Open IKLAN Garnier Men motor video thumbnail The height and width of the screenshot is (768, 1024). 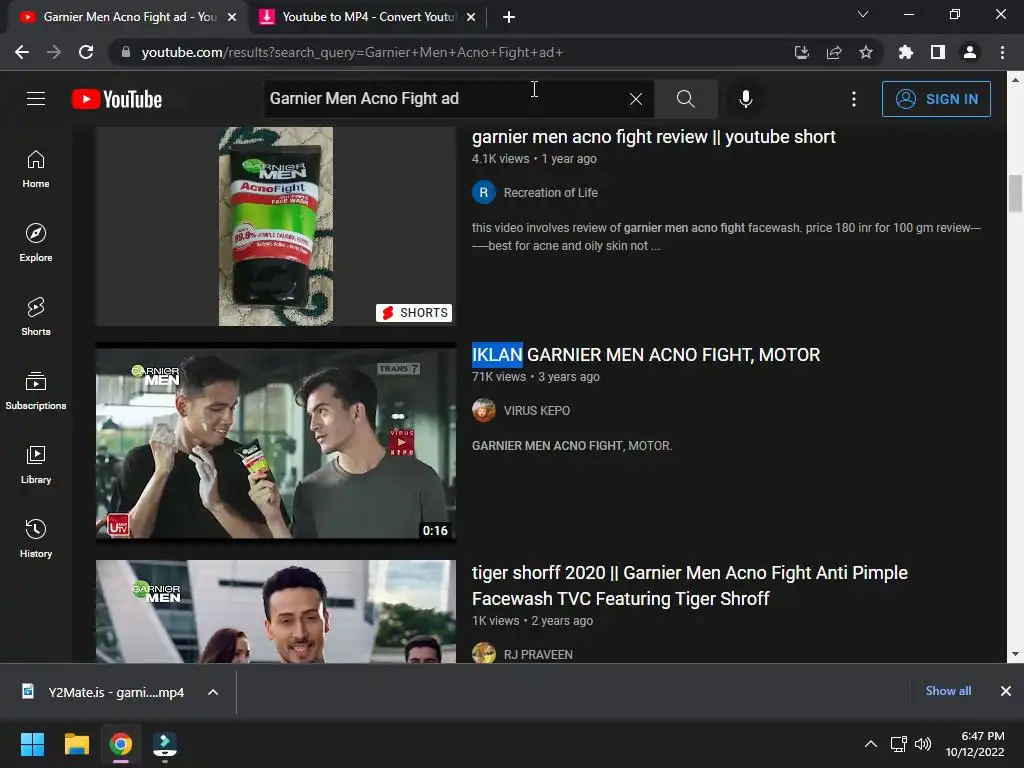(276, 443)
